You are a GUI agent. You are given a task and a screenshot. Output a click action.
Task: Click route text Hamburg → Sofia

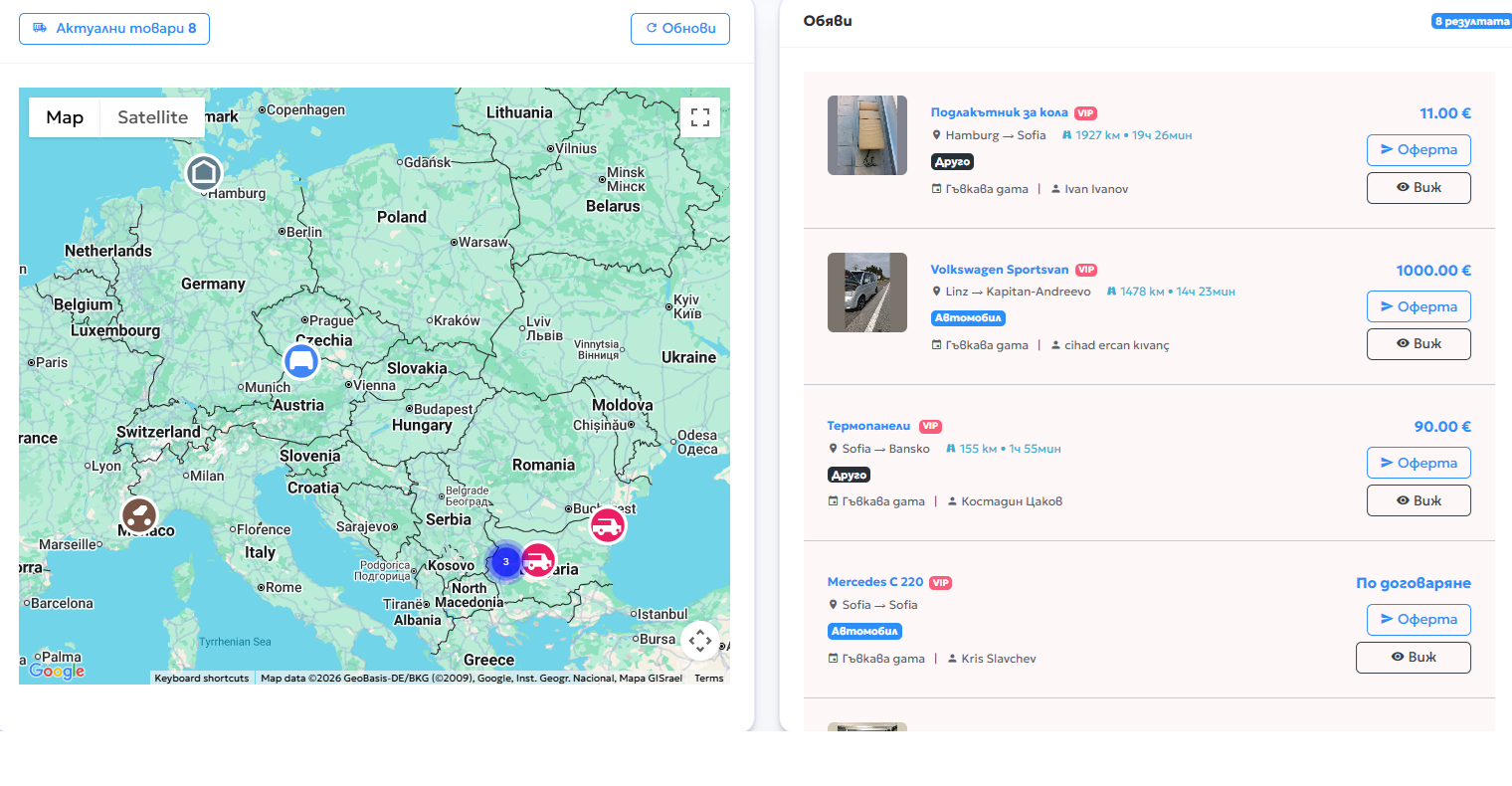pos(996,135)
